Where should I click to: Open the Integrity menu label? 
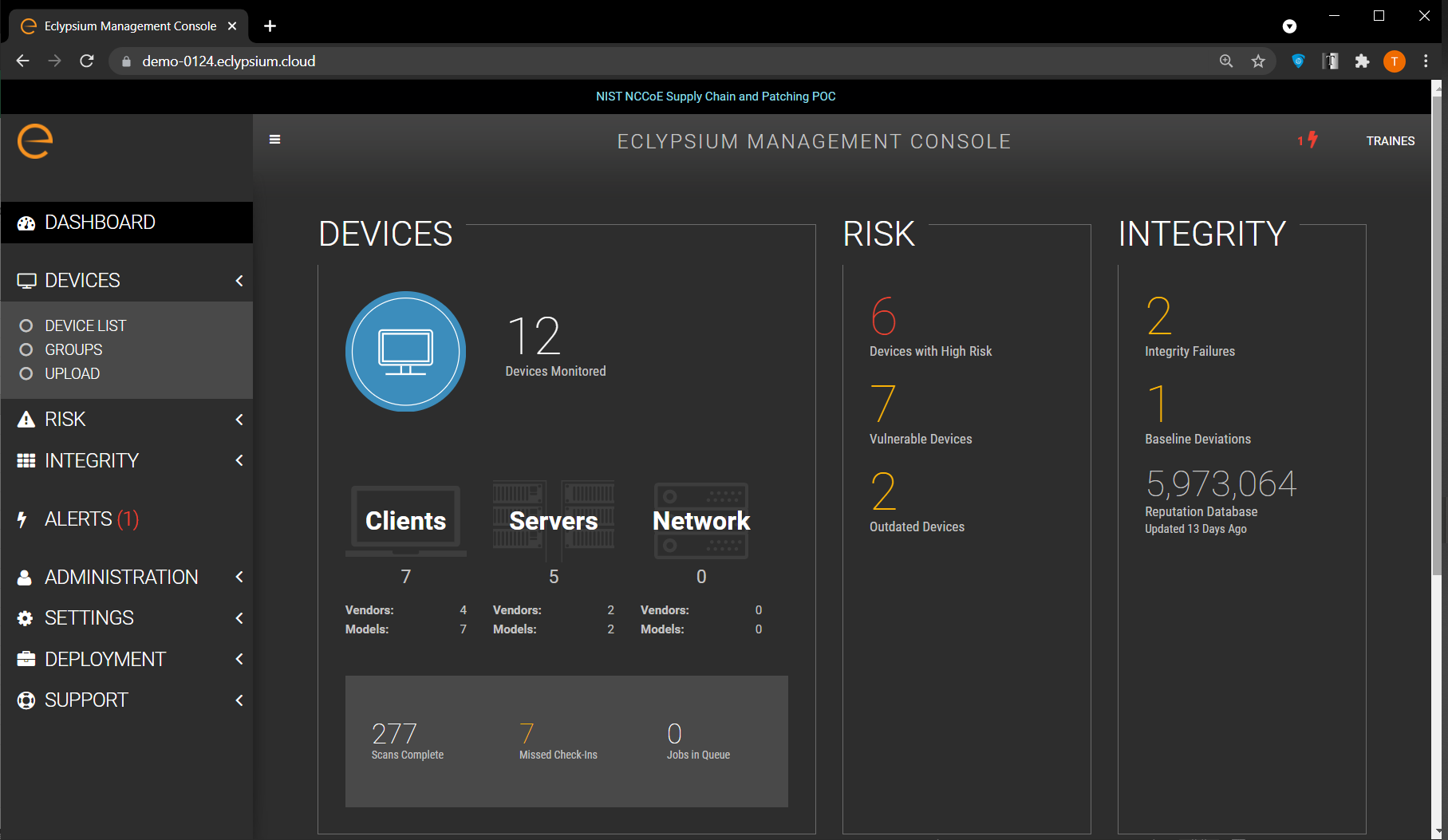(x=92, y=460)
